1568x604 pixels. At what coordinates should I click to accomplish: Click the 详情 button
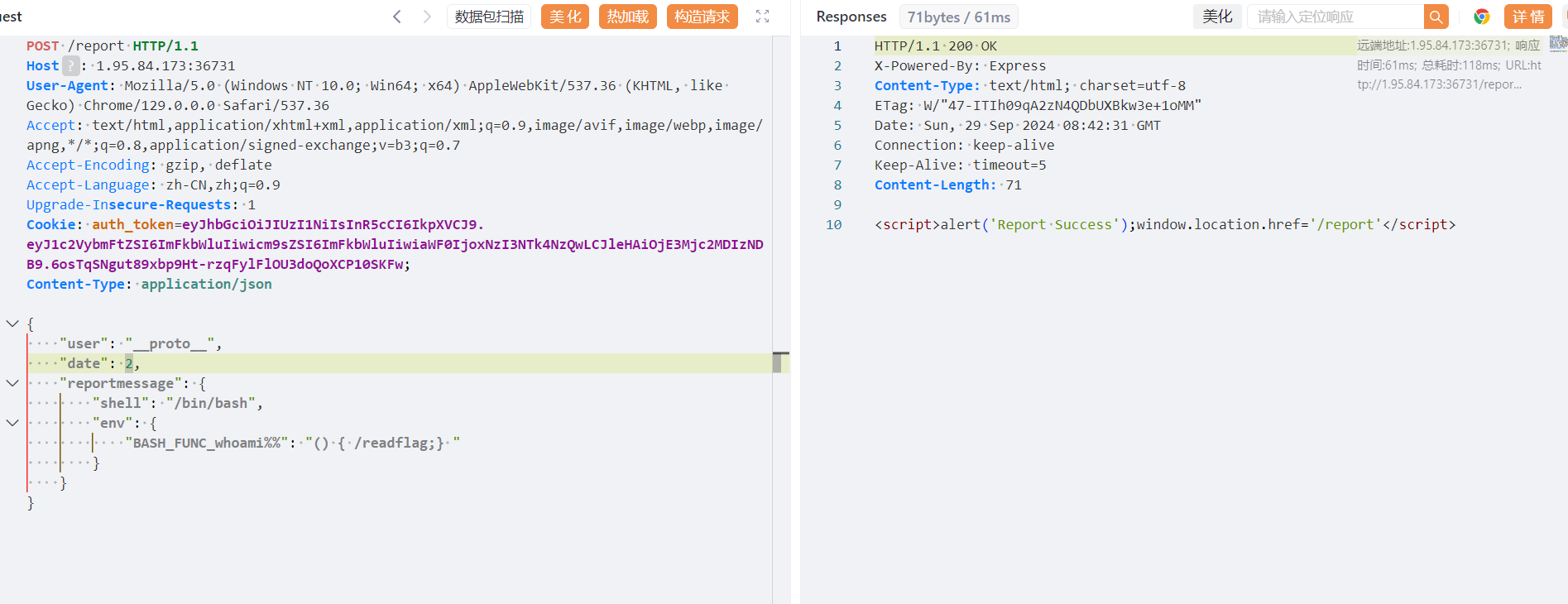tap(1528, 17)
